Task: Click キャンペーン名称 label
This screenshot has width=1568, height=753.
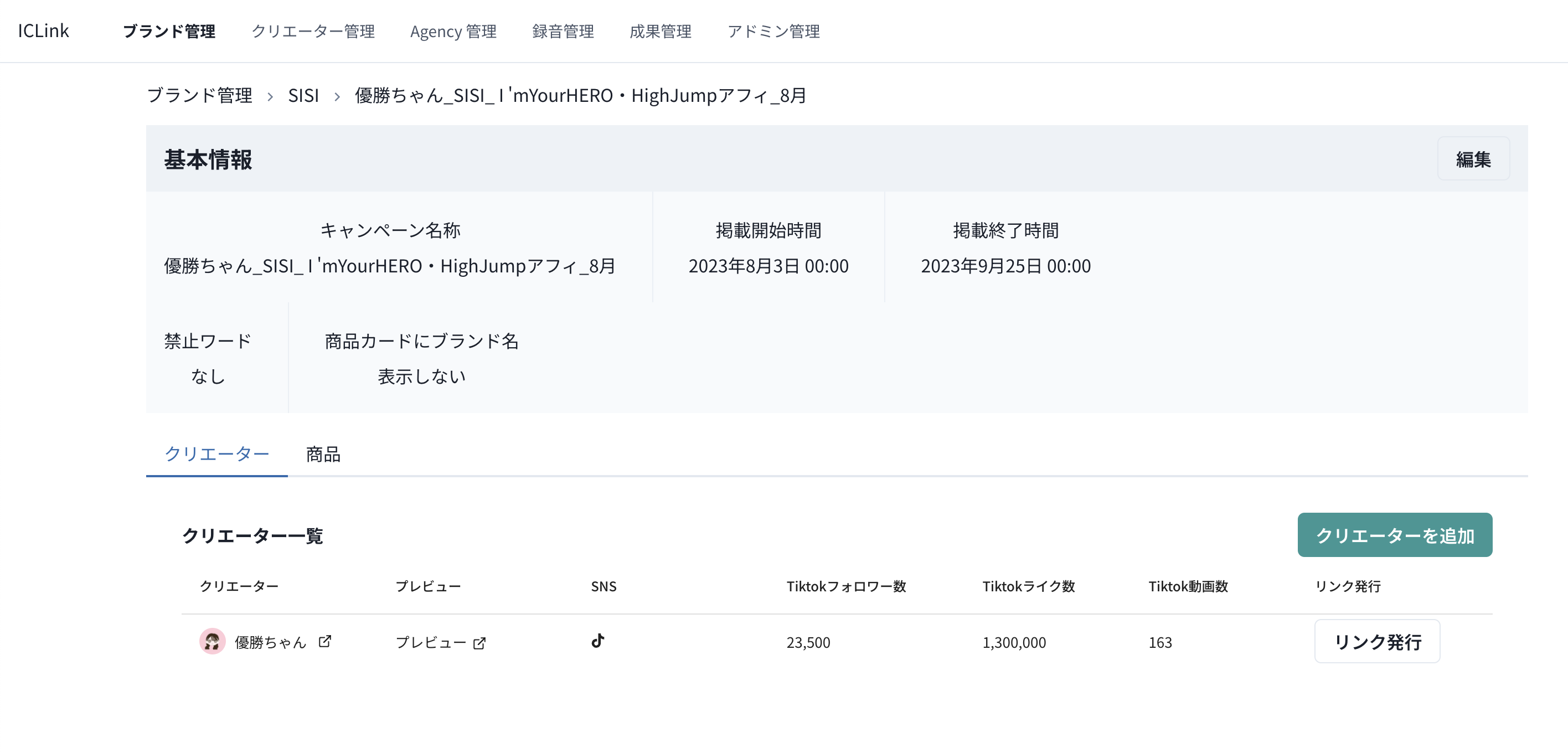Action: 390,231
